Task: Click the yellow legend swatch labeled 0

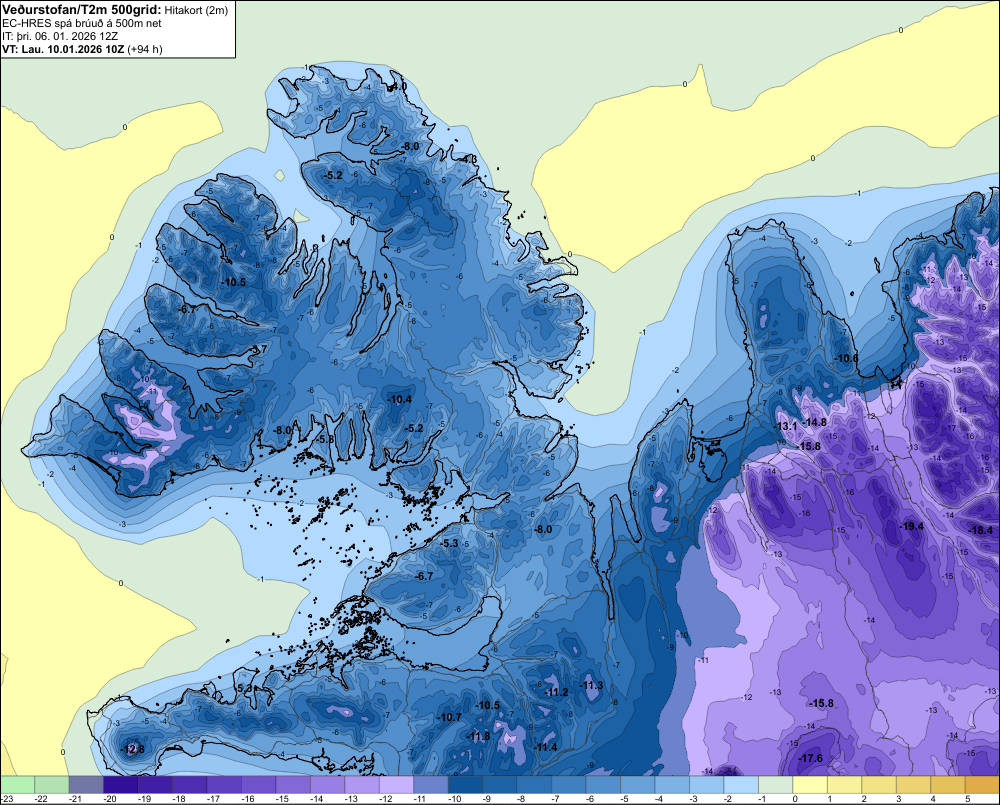Action: coord(809,785)
